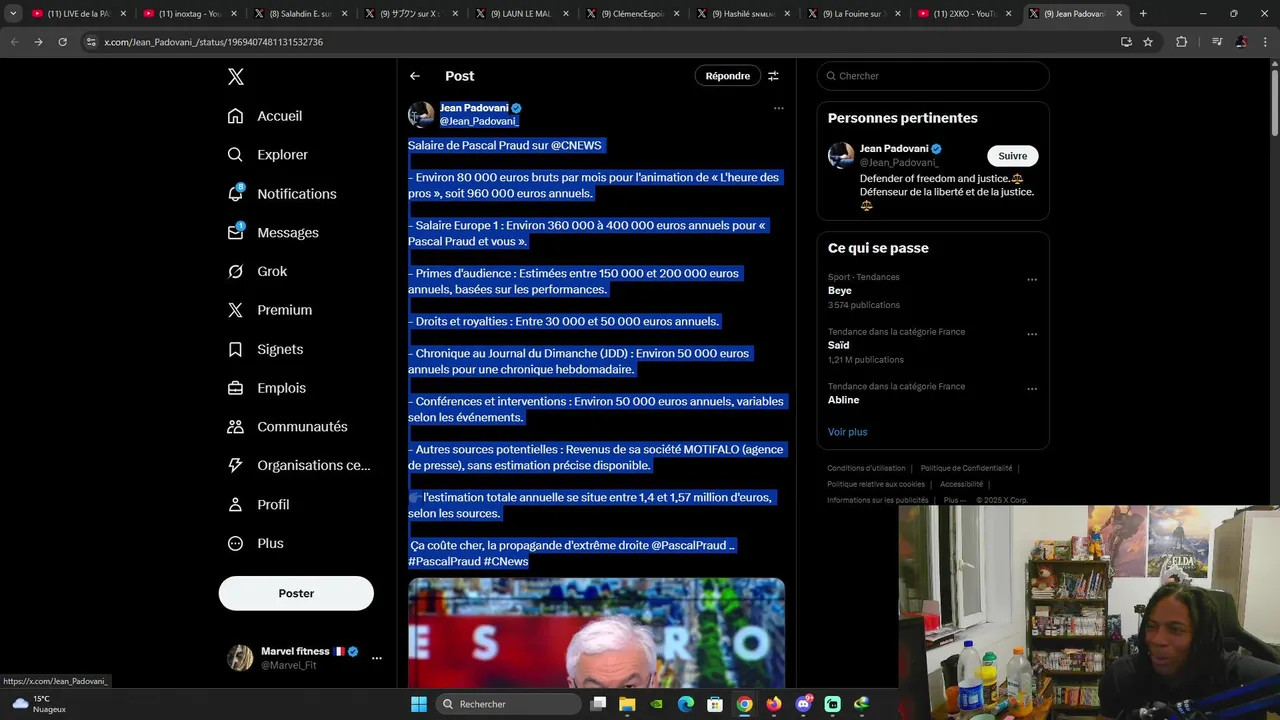Expand the footer Plus menu

[x=954, y=500]
